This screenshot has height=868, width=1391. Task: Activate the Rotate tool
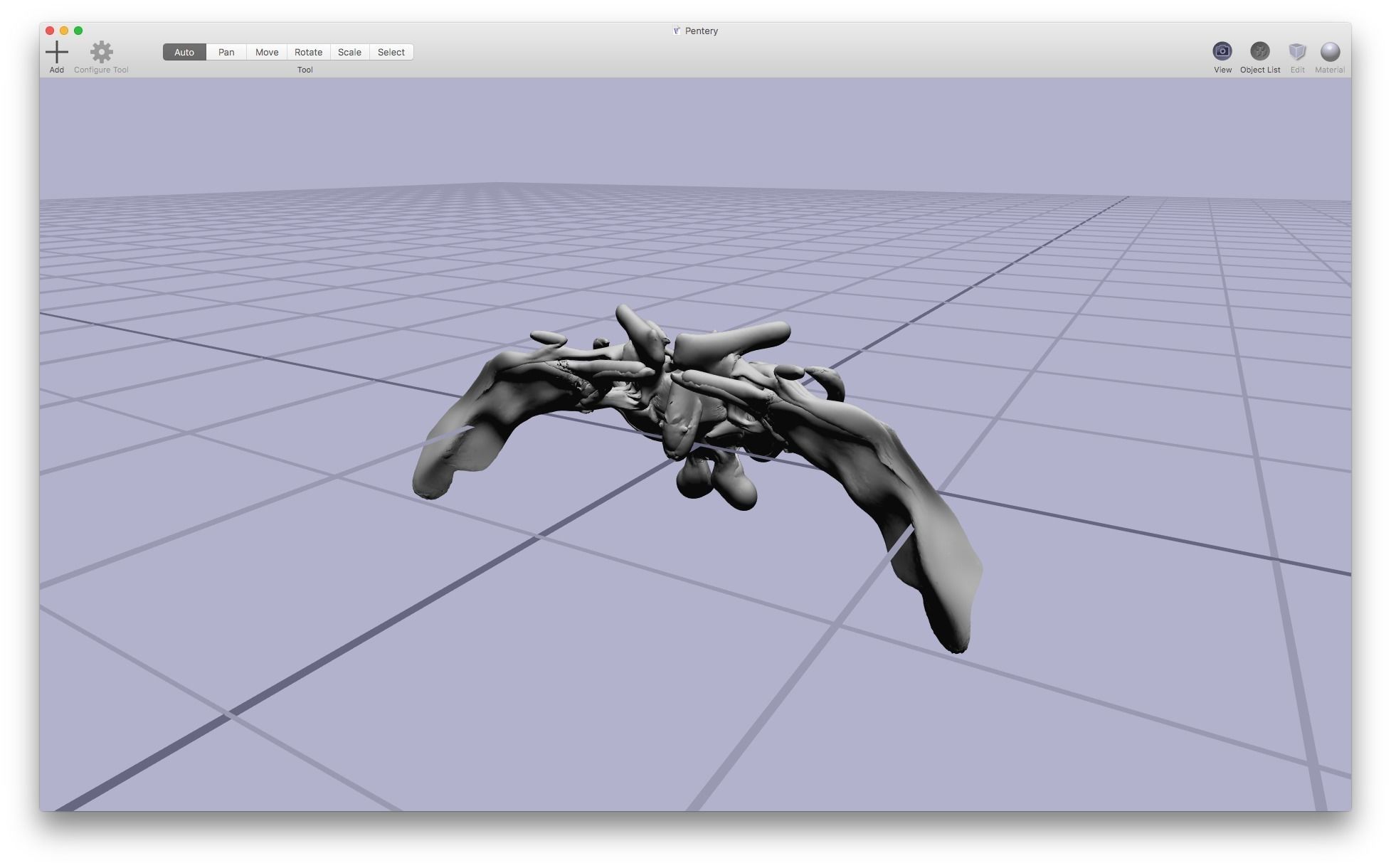[x=308, y=52]
